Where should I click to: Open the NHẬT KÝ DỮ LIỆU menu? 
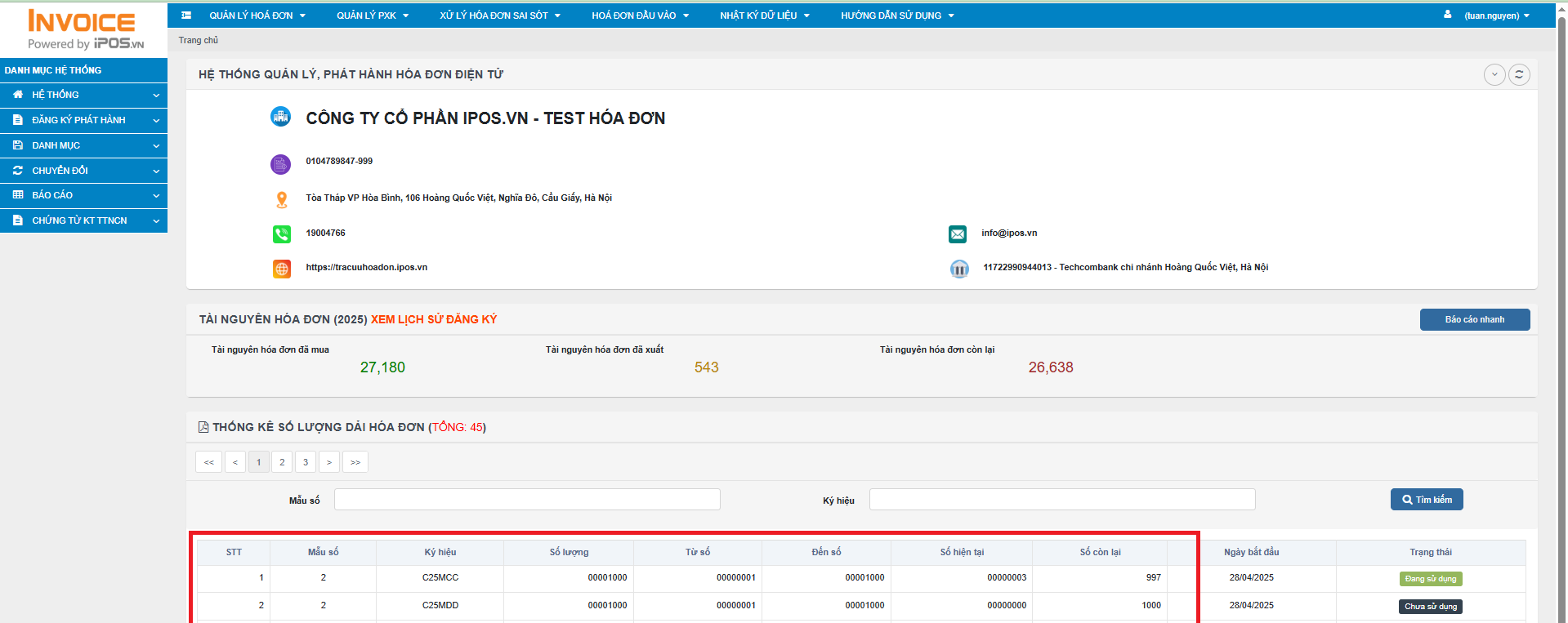click(764, 16)
